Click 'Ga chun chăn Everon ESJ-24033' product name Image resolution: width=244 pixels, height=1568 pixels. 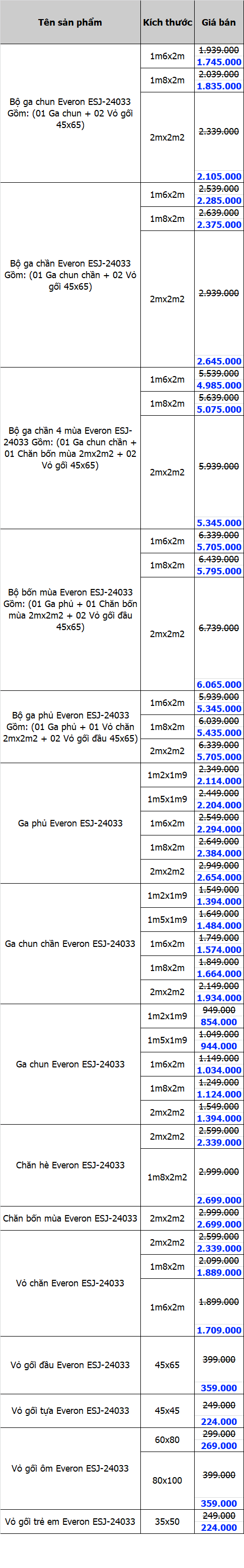click(70, 943)
